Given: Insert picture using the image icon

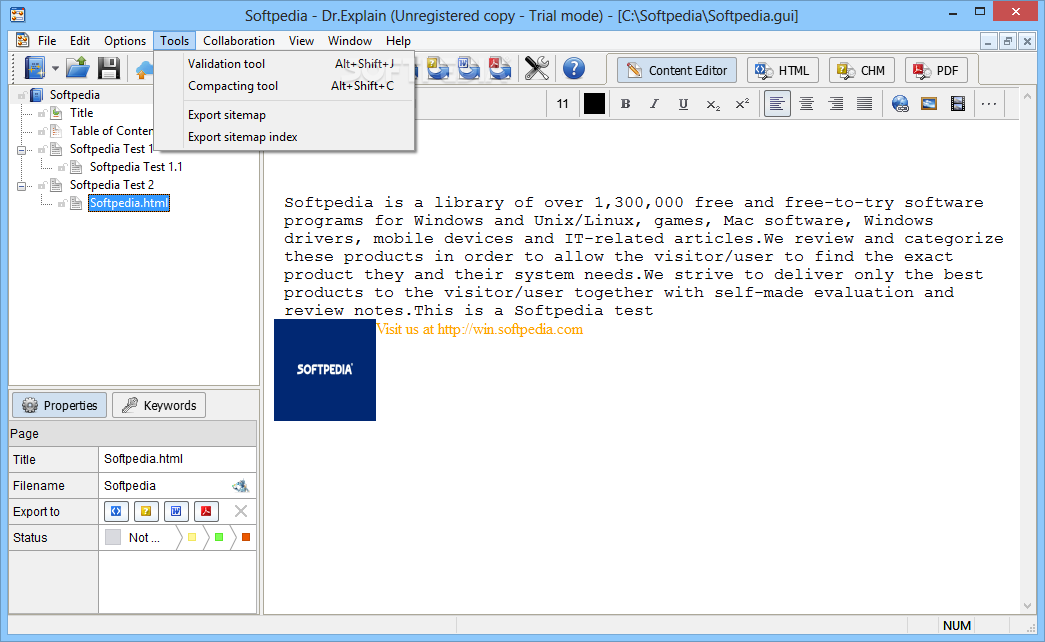Looking at the screenshot, I should [x=929, y=104].
